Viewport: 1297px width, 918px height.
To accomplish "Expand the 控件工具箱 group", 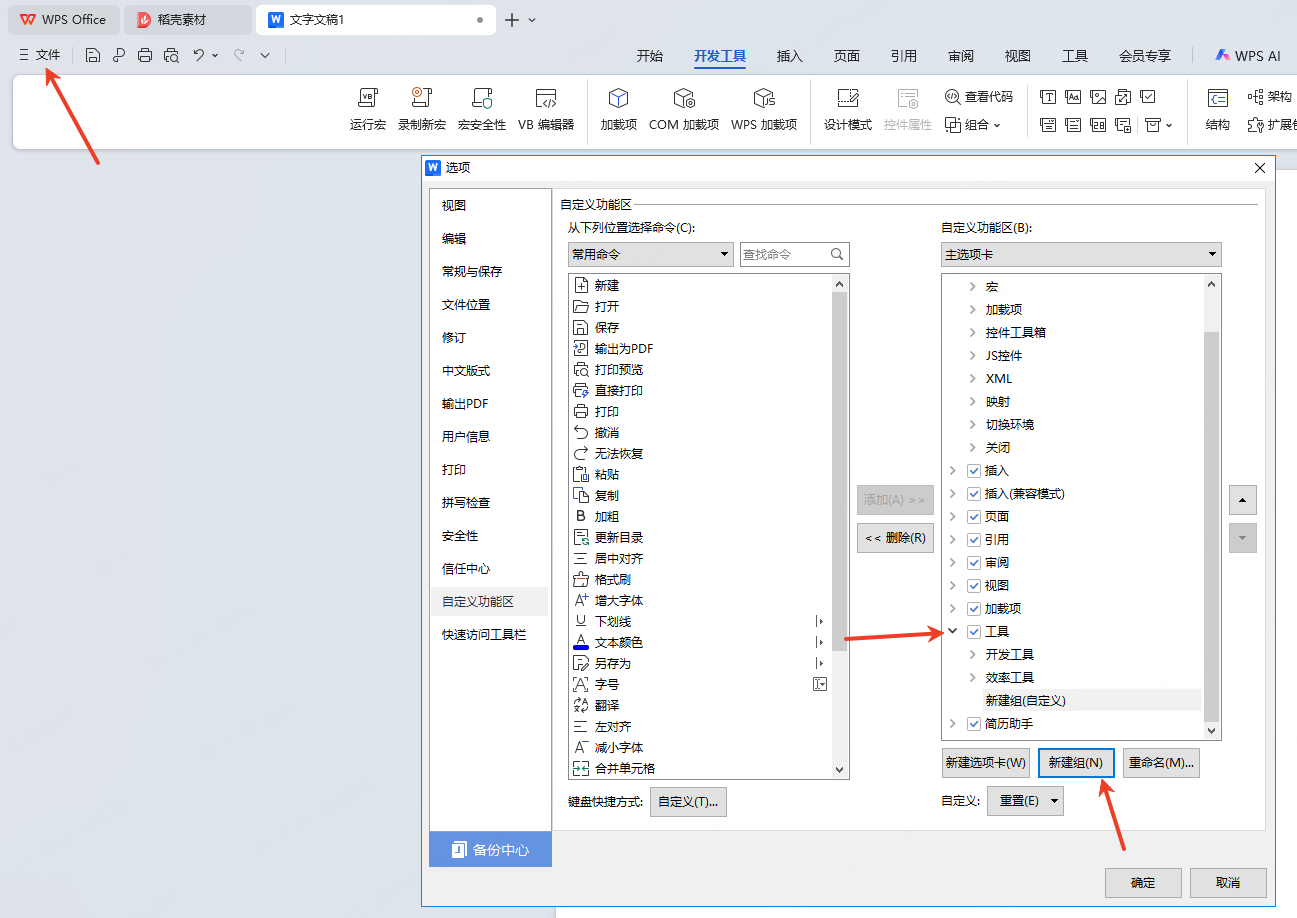I will (x=973, y=333).
